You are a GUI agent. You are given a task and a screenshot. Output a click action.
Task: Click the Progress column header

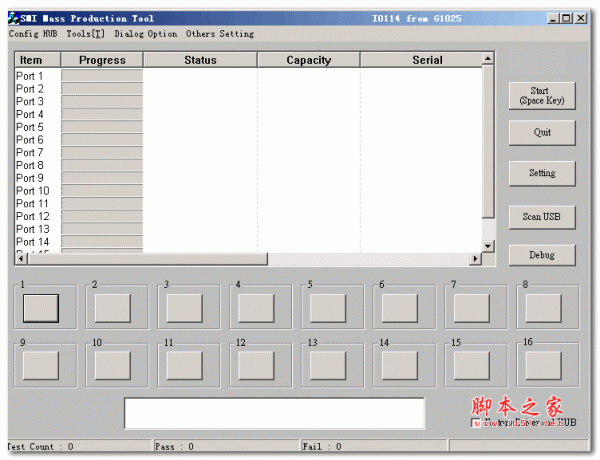[x=102, y=60]
